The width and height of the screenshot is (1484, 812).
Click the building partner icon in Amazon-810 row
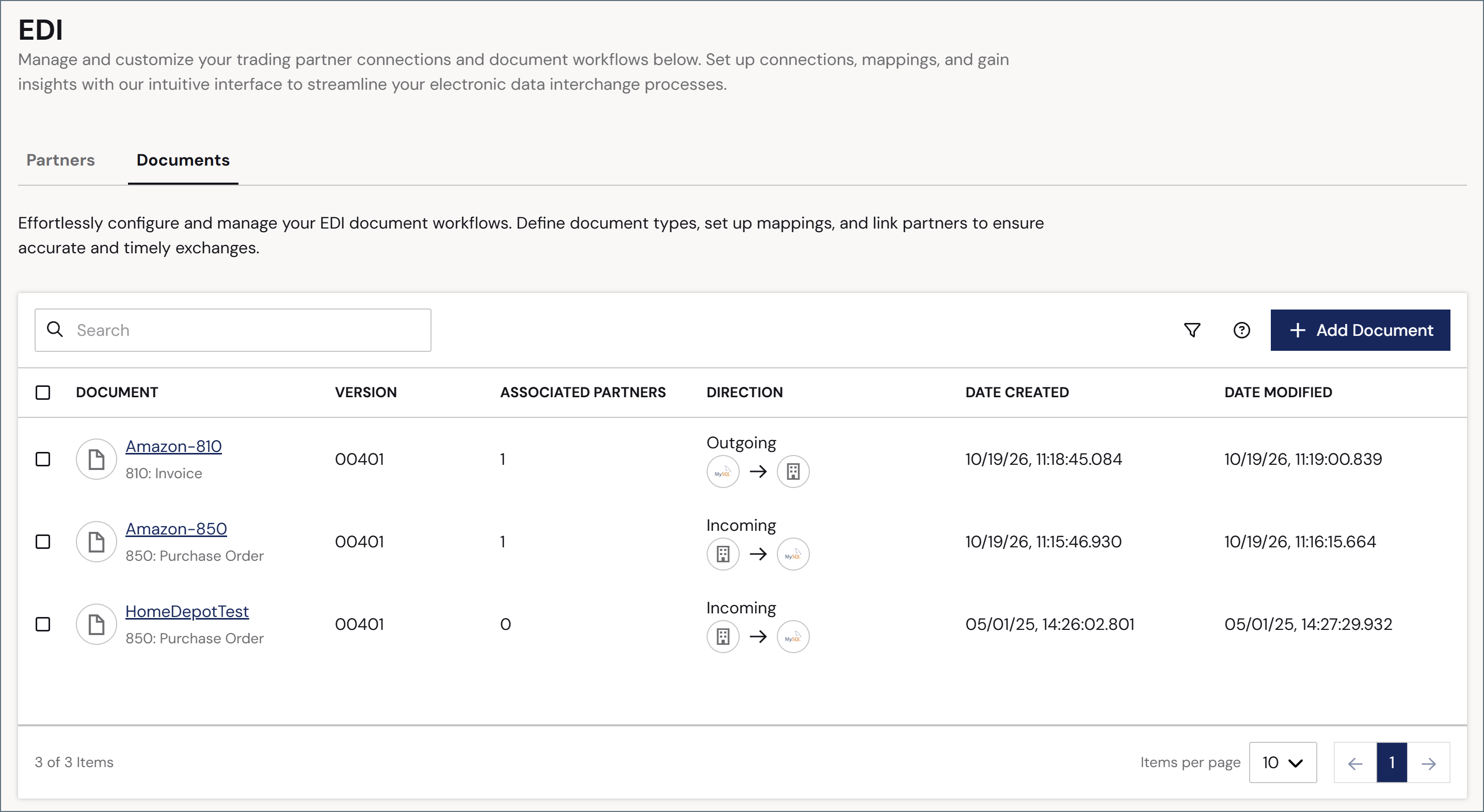click(x=793, y=472)
